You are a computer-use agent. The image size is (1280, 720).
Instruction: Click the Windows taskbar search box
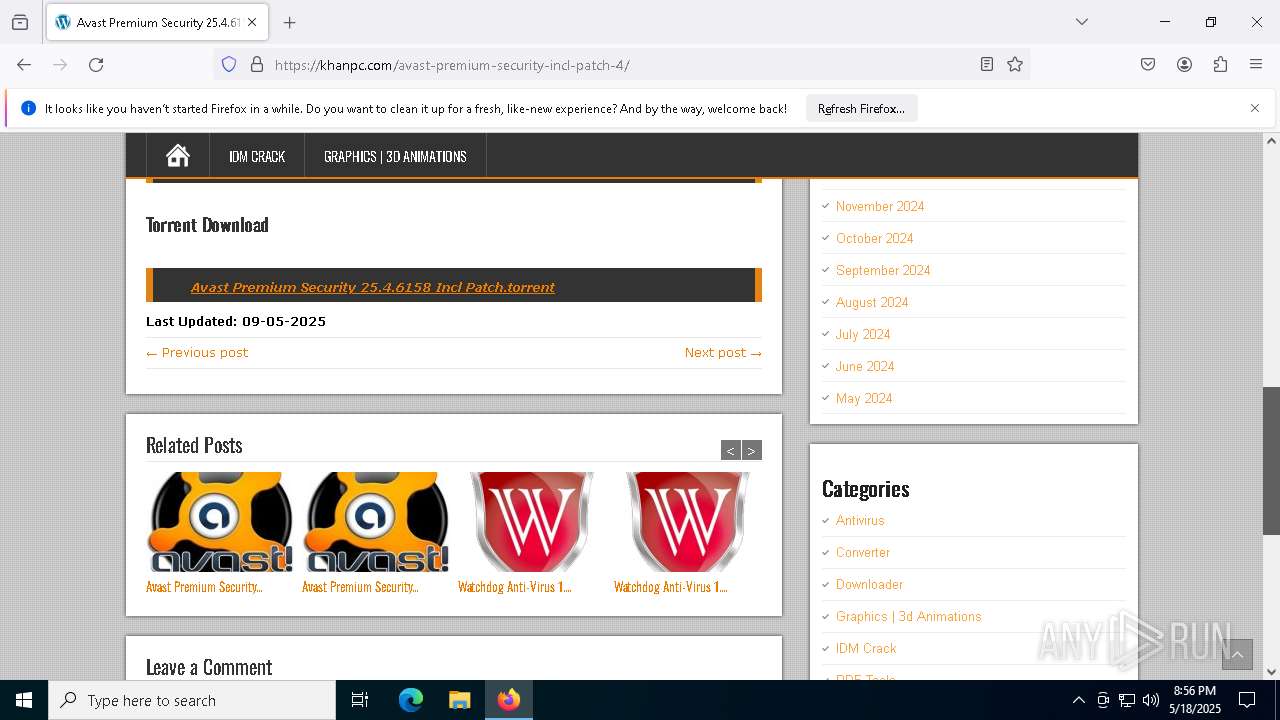[x=192, y=700]
